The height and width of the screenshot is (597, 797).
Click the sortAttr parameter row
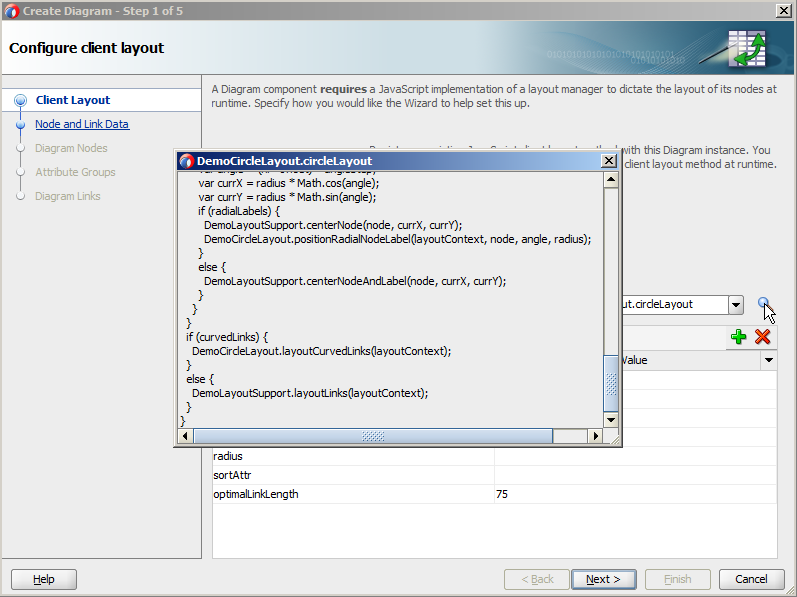tap(495, 475)
